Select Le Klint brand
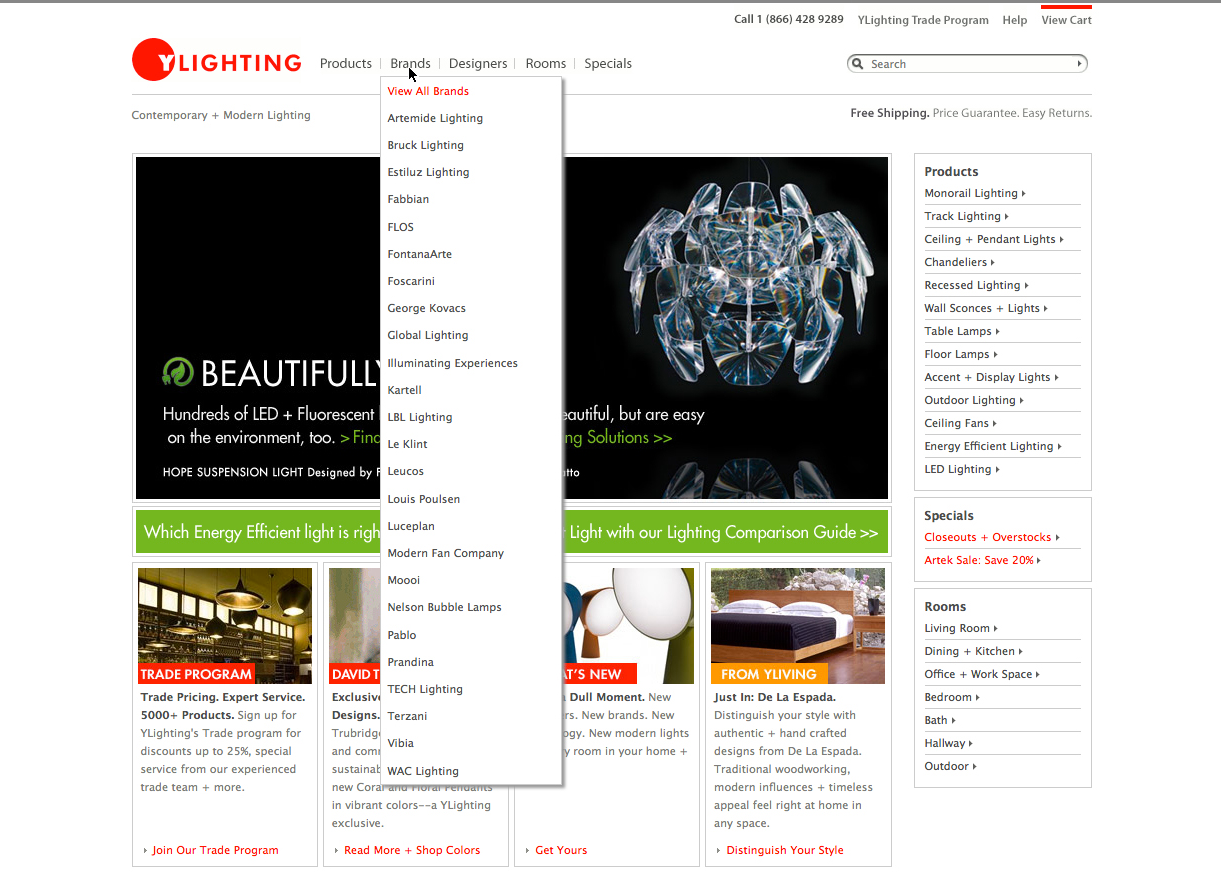Image resolution: width=1221 pixels, height=872 pixels. [408, 444]
